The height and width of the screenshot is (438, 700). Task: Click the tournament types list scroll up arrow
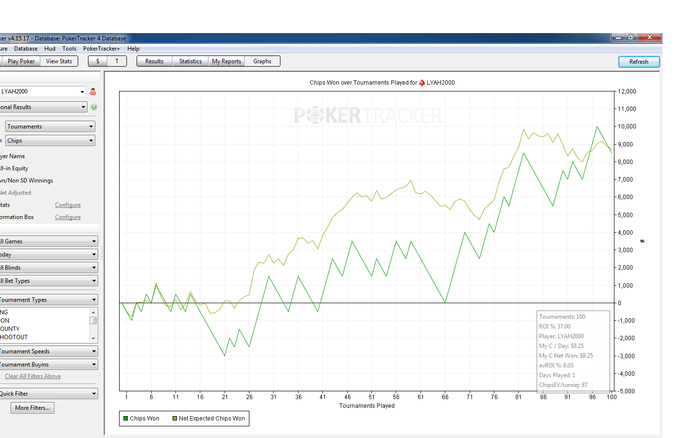pyautogui.click(x=93, y=312)
